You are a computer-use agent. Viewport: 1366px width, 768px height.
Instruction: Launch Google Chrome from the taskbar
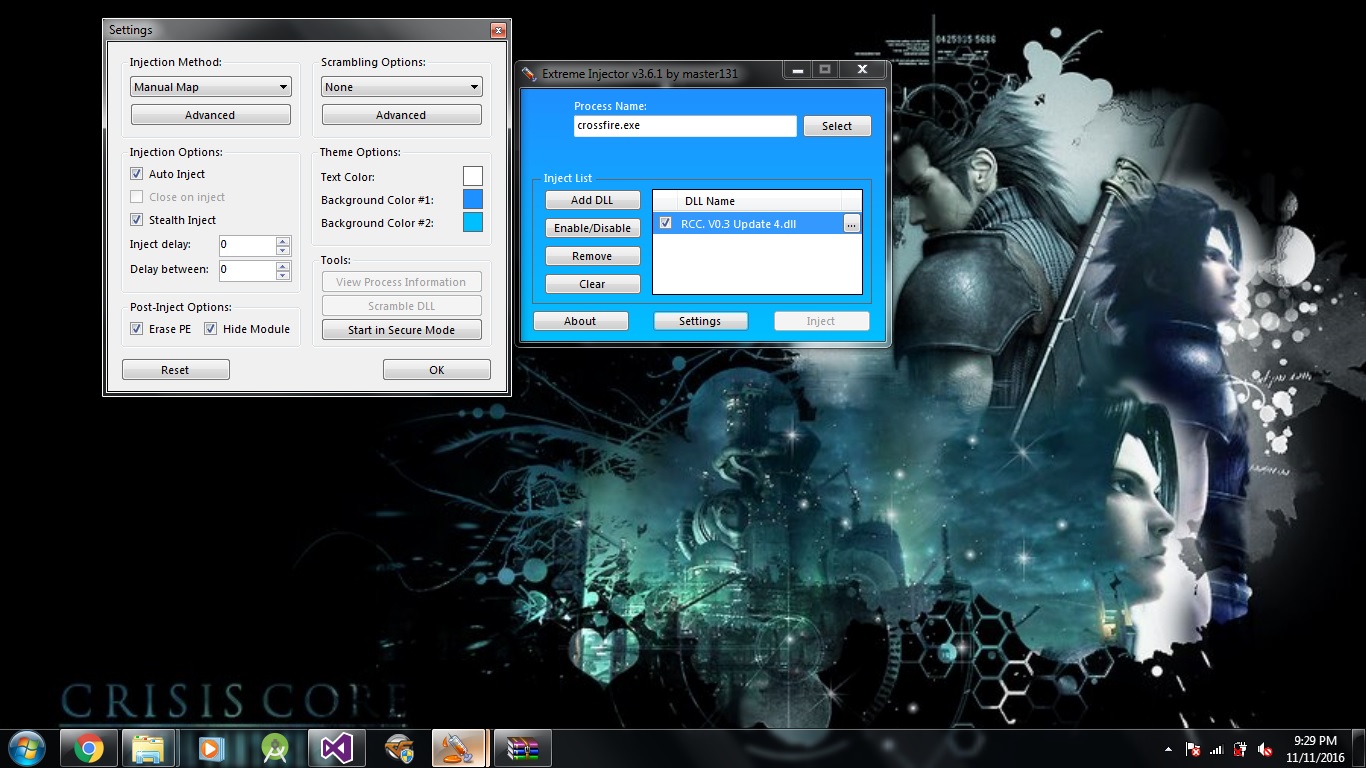click(88, 748)
